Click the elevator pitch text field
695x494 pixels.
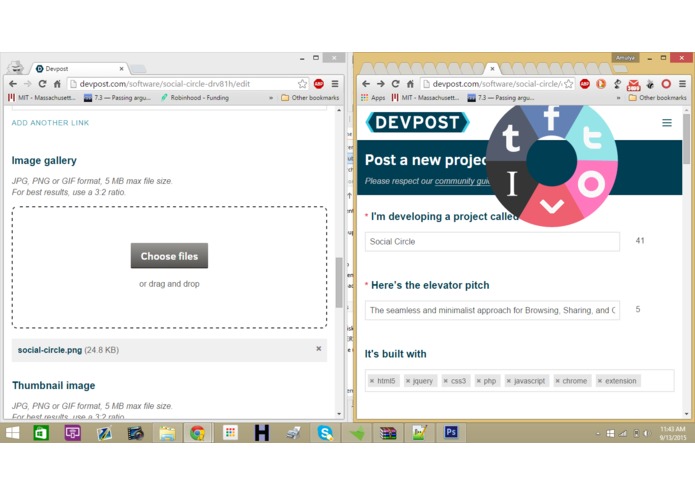492,310
